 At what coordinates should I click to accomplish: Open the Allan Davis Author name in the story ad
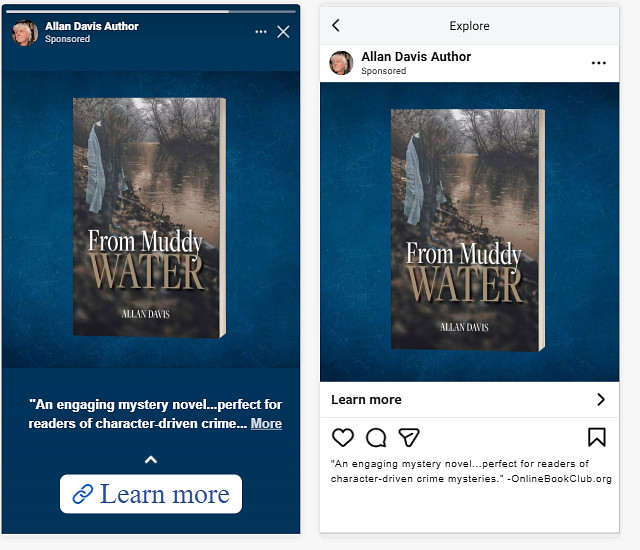coord(92,26)
